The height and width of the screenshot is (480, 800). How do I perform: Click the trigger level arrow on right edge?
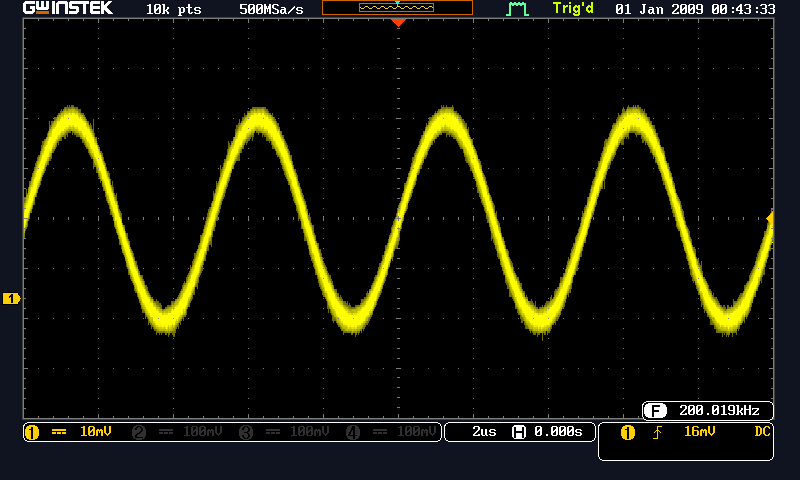(769, 217)
